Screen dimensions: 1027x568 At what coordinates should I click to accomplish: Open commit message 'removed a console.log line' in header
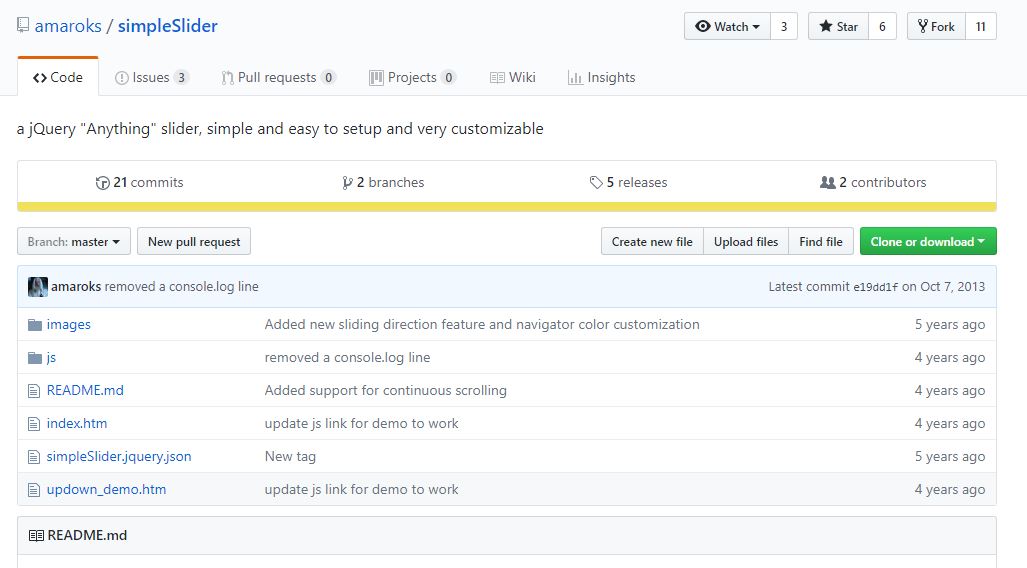pos(181,287)
